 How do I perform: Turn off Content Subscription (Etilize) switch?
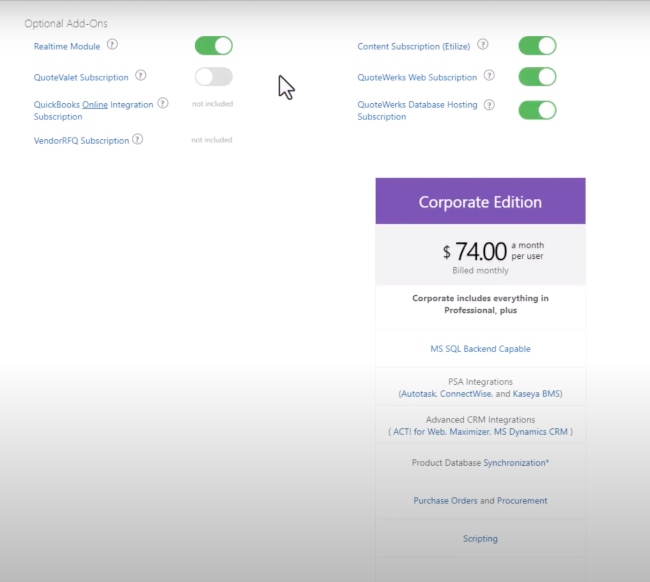click(537, 46)
